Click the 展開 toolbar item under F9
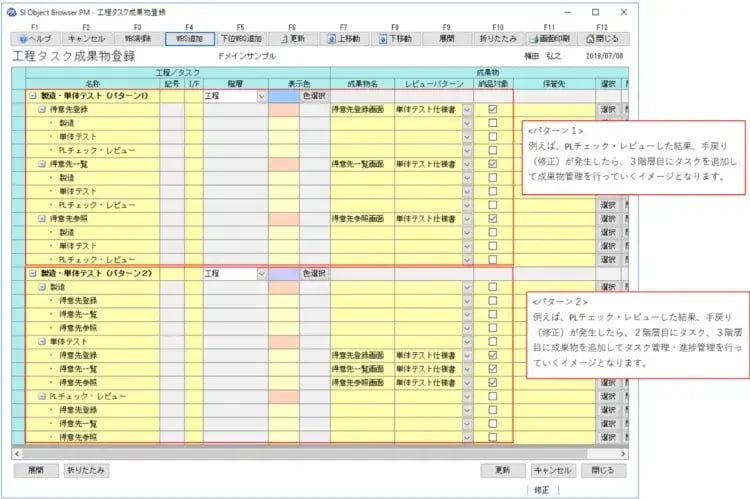The image size is (750, 499). tap(446, 39)
